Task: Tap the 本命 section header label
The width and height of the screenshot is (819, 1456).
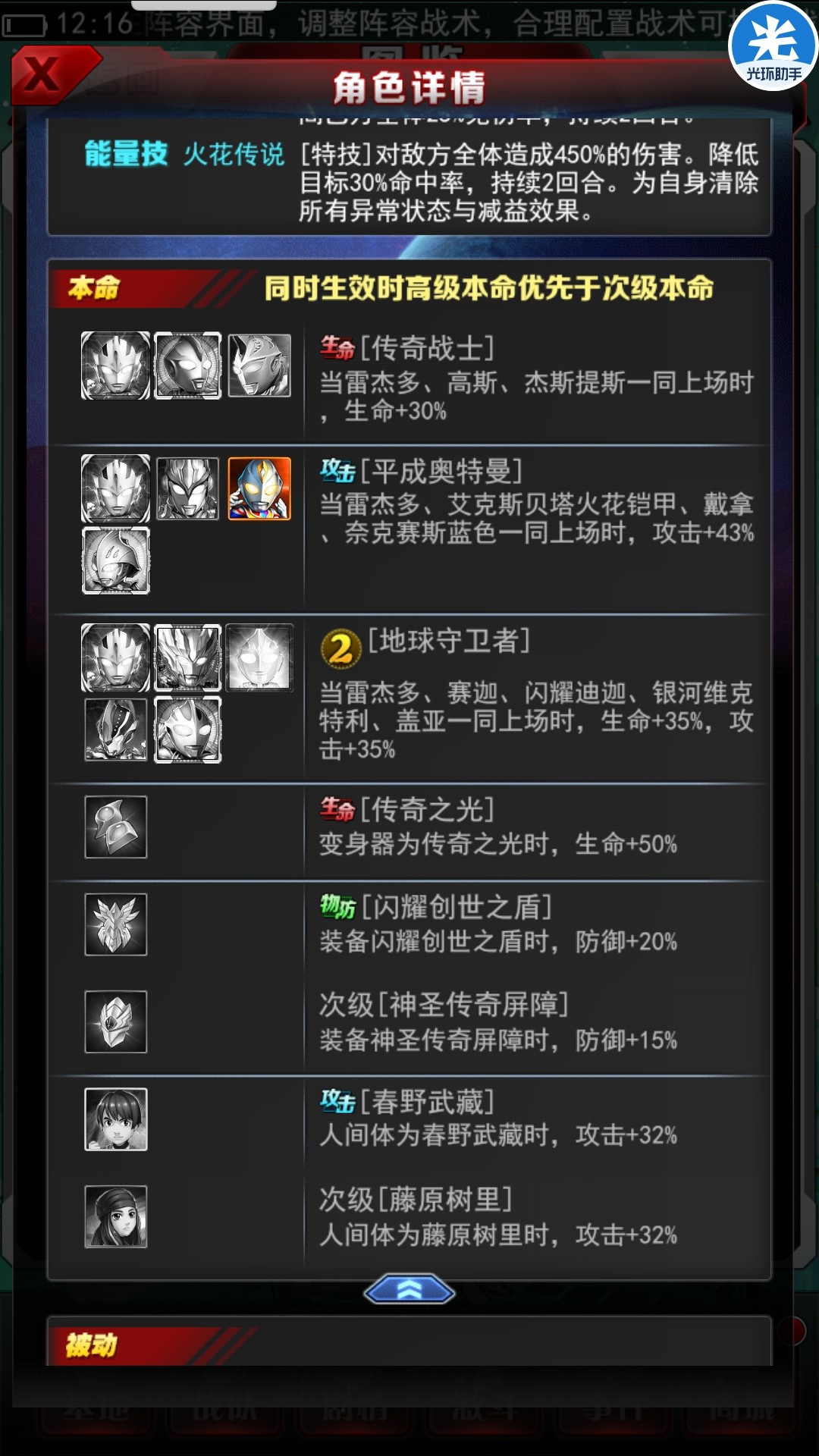Action: [94, 288]
